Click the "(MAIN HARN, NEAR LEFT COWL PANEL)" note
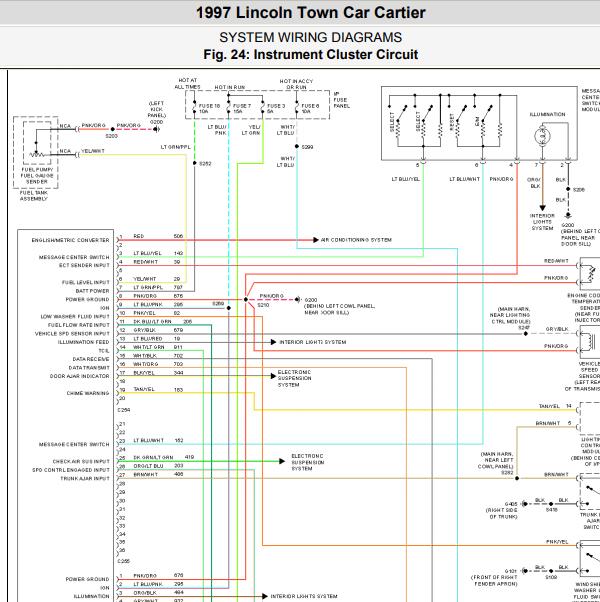The image size is (600, 602). coord(496,460)
